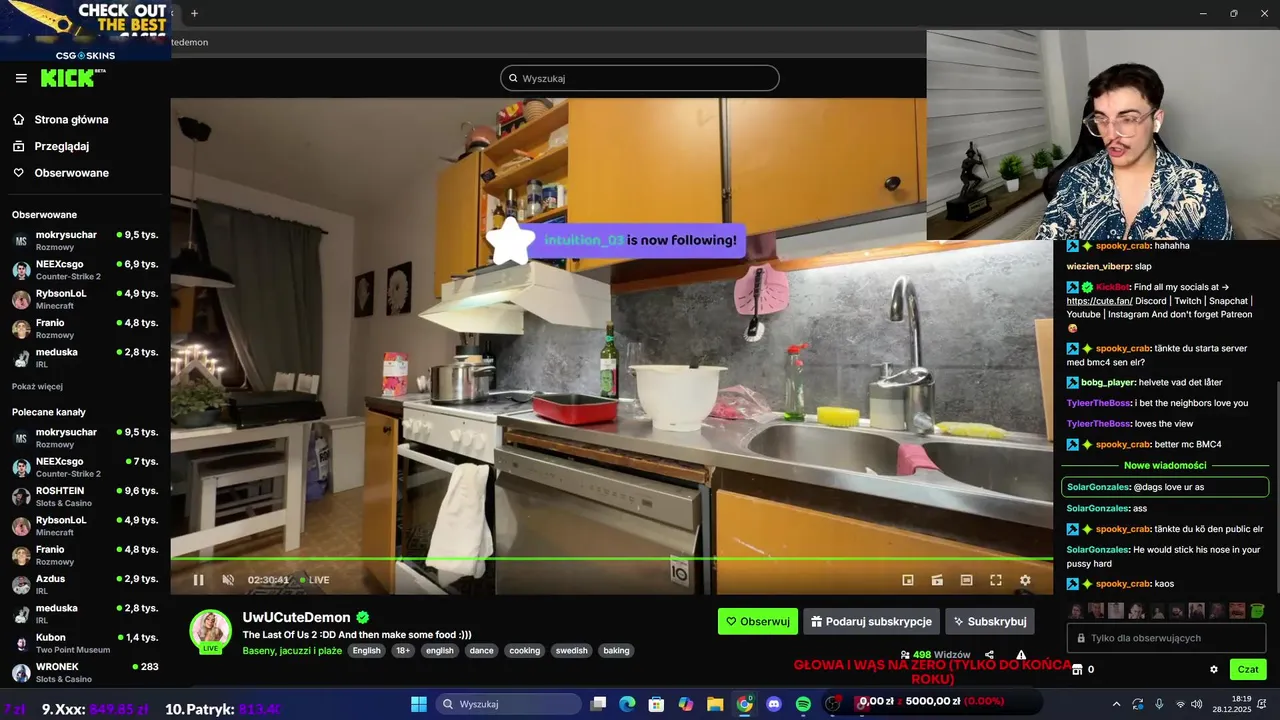Pause the stream video

point(198,580)
